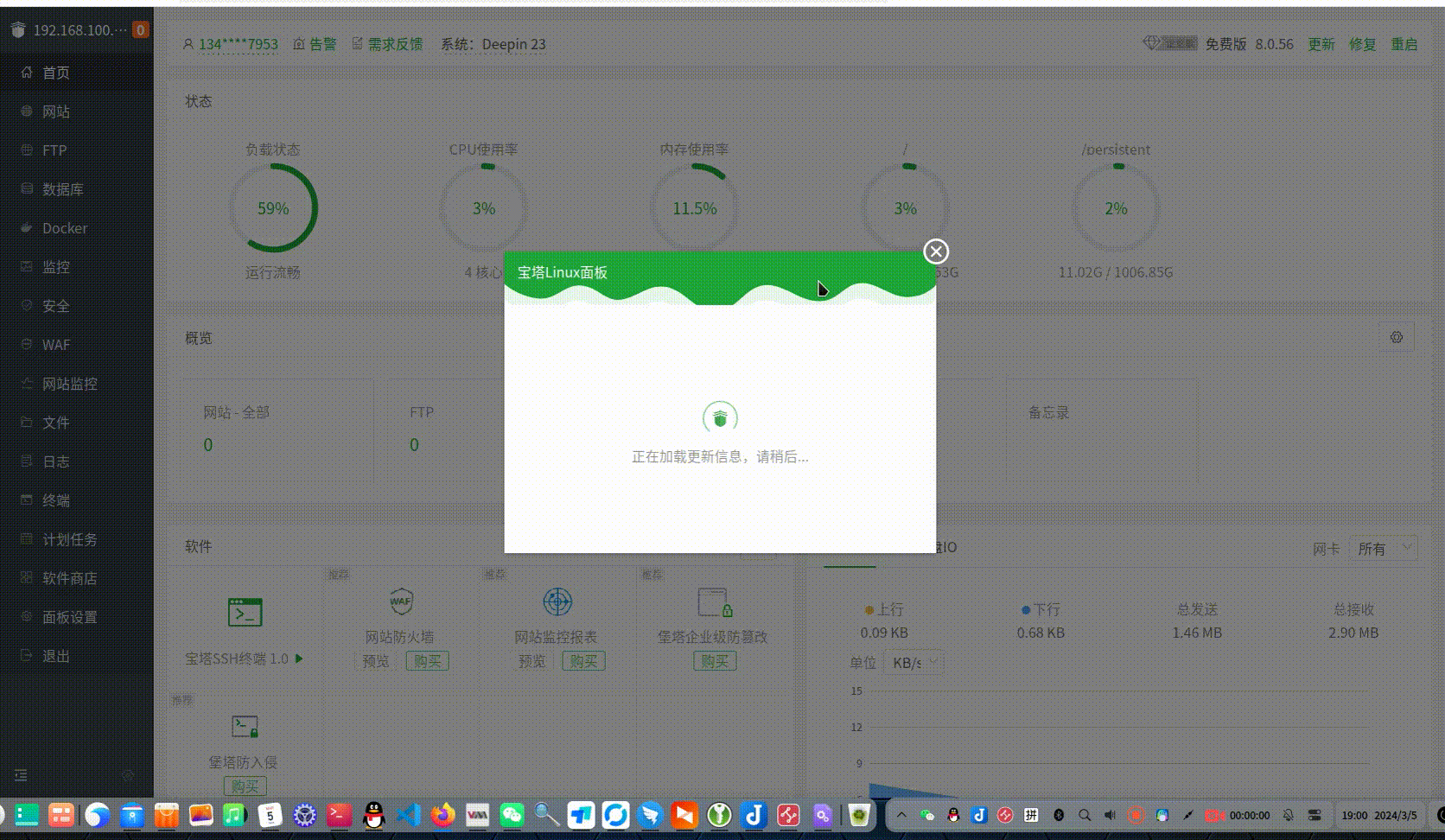This screenshot has width=1445, height=840.
Task: Click the /persistent 2% disk gauge
Action: tap(1116, 208)
